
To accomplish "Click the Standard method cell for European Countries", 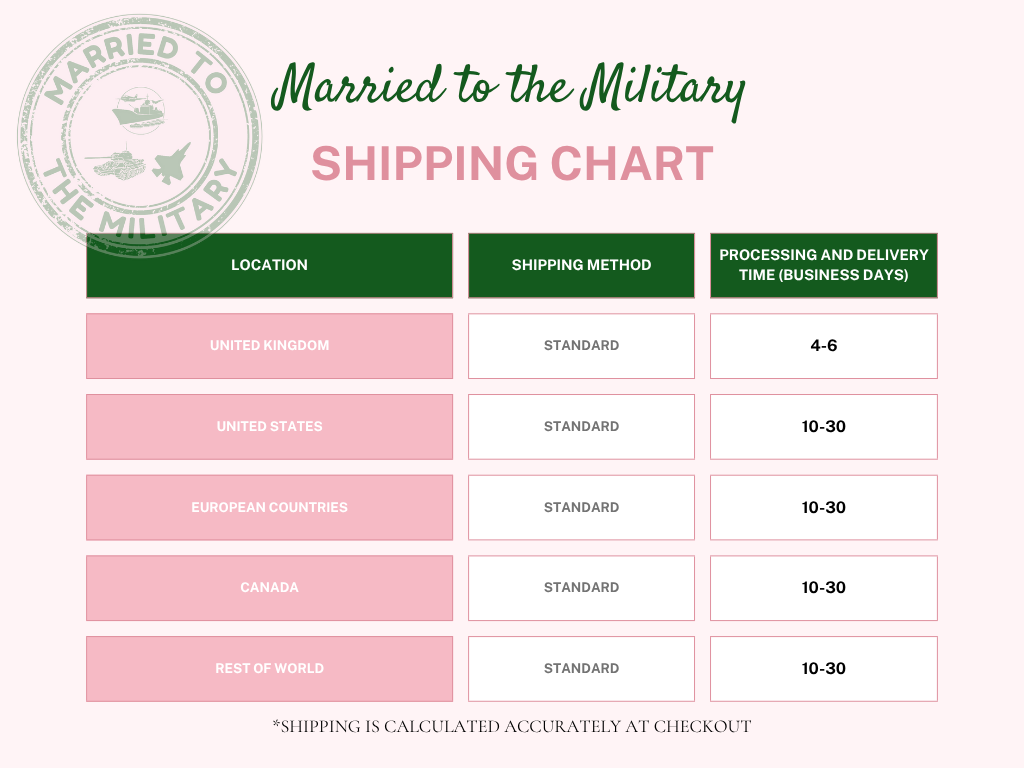I will pyautogui.click(x=581, y=507).
